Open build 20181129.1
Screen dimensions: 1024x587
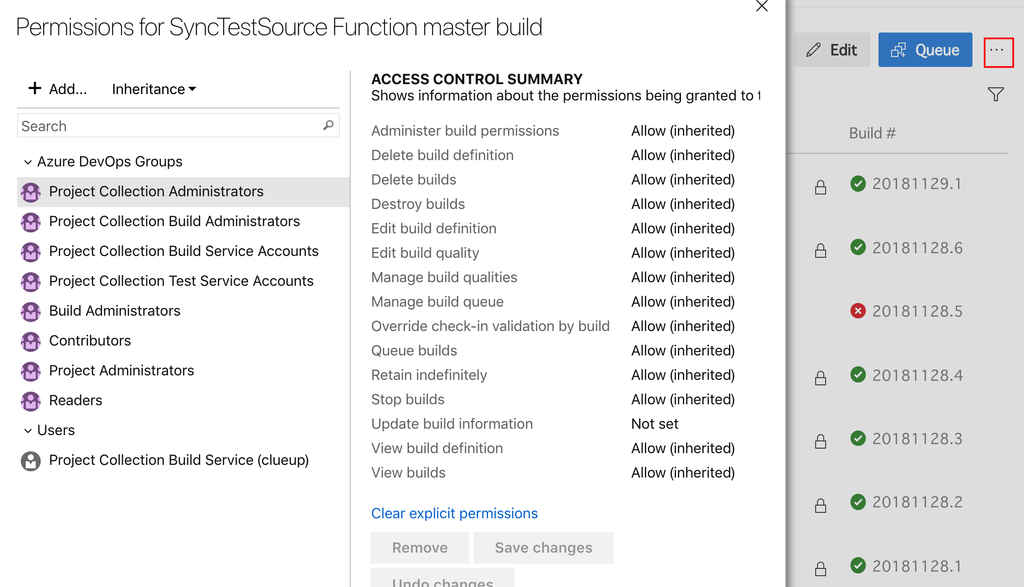point(916,184)
